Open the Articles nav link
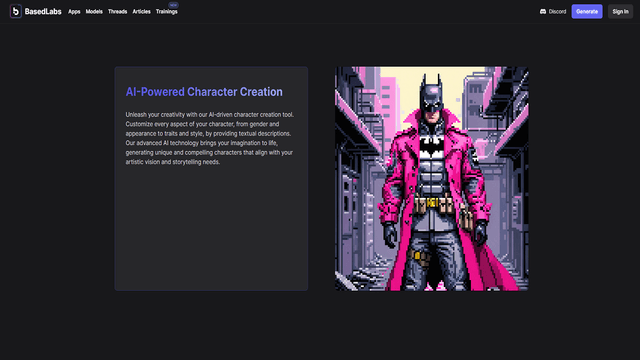640x360 pixels. pos(142,11)
